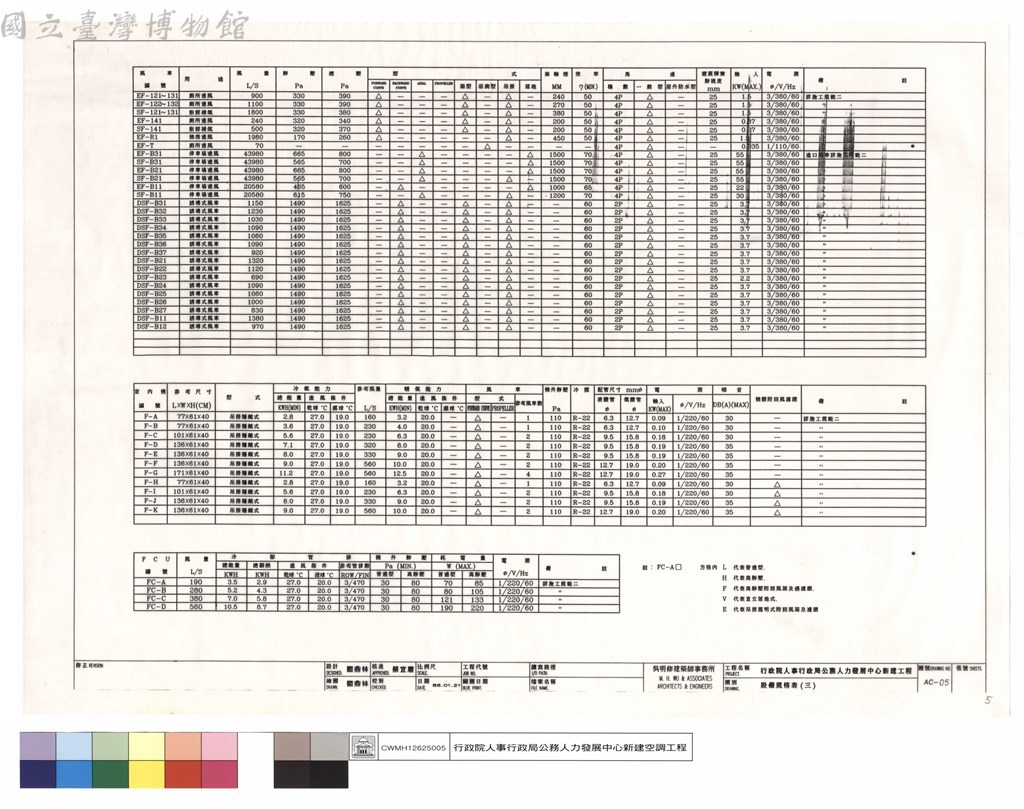Select fan coil label FC-B
This screenshot has width=1024, height=809.
tap(156, 590)
